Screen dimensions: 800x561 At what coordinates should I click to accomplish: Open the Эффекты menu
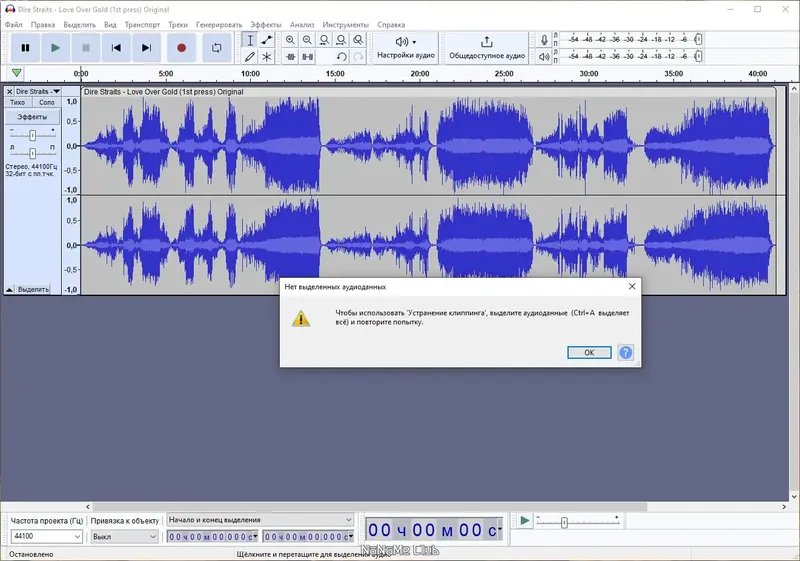[266, 24]
